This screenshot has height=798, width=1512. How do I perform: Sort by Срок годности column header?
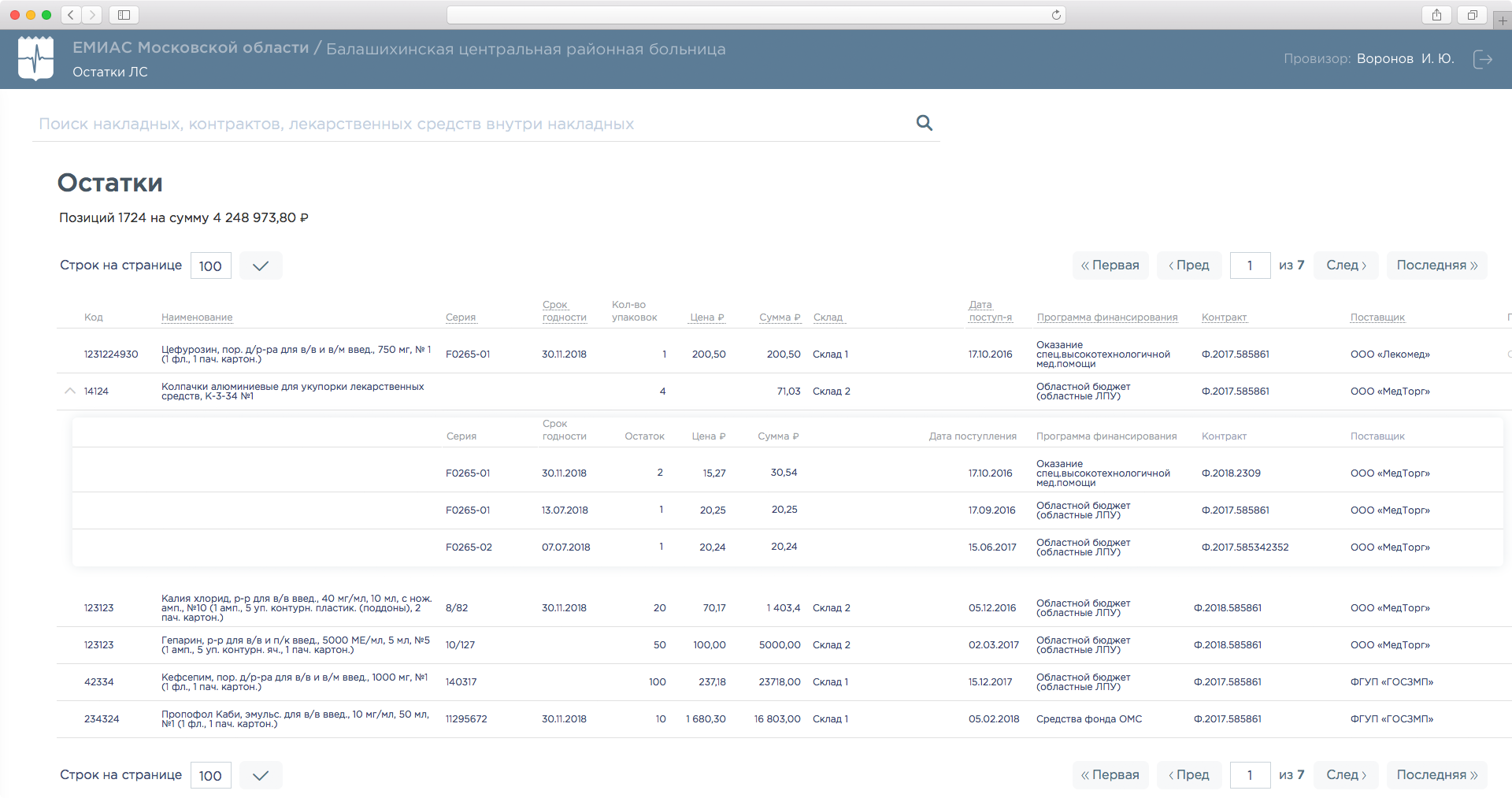(x=564, y=311)
